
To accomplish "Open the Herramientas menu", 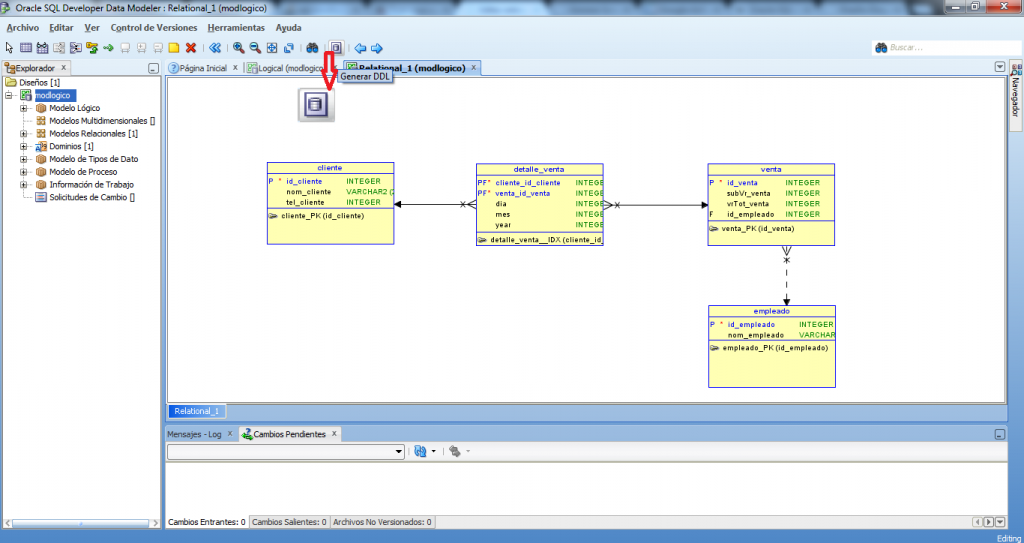I will 236,28.
